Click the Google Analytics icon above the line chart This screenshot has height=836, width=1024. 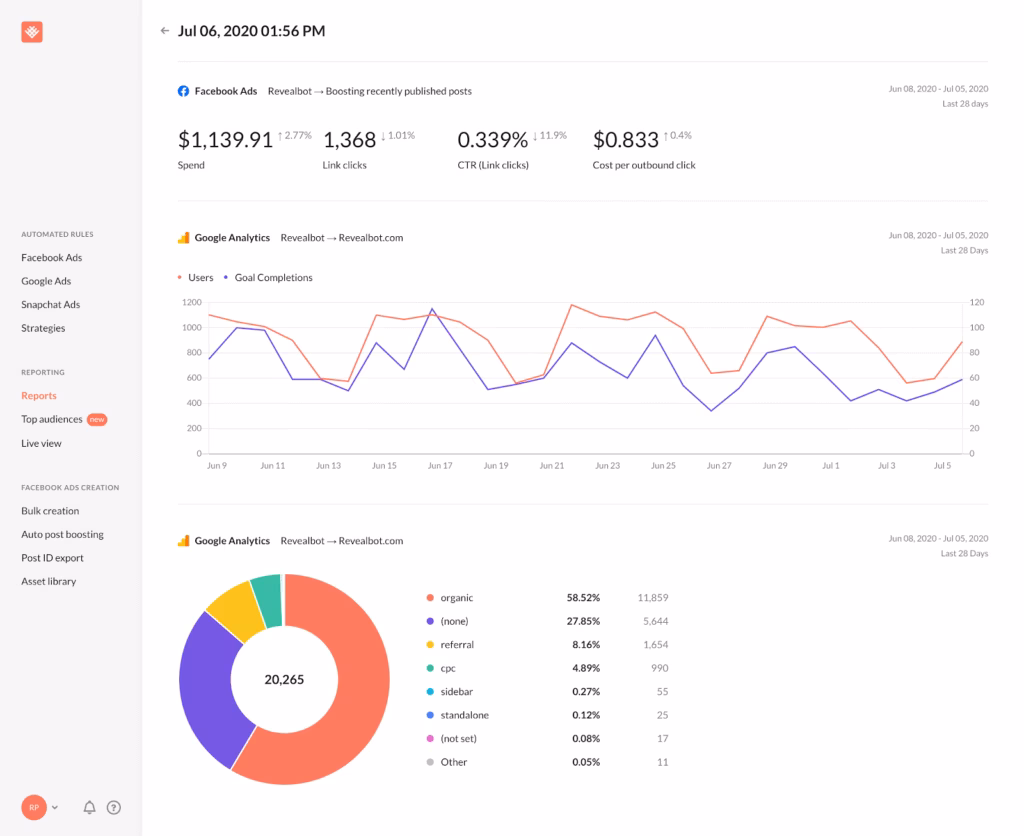[x=182, y=237]
